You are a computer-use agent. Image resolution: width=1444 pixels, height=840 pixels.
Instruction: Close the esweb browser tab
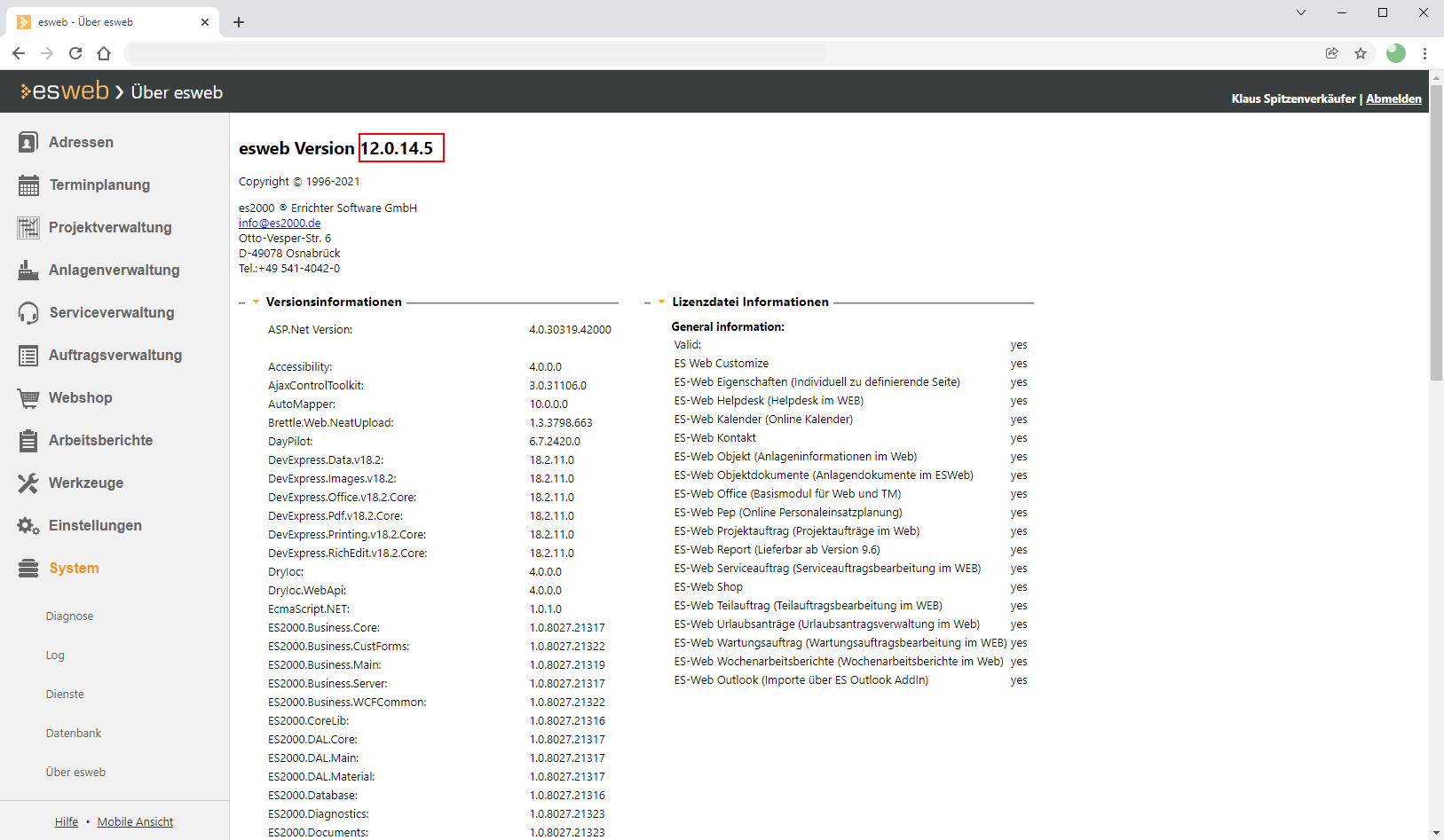205,22
